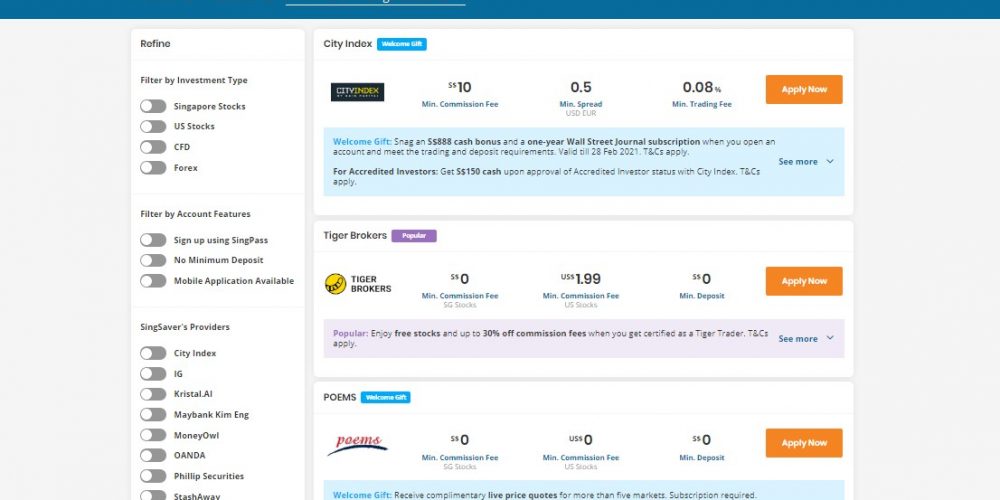Enable the Phillip Securities provider filter
1000x500 pixels.
153,476
